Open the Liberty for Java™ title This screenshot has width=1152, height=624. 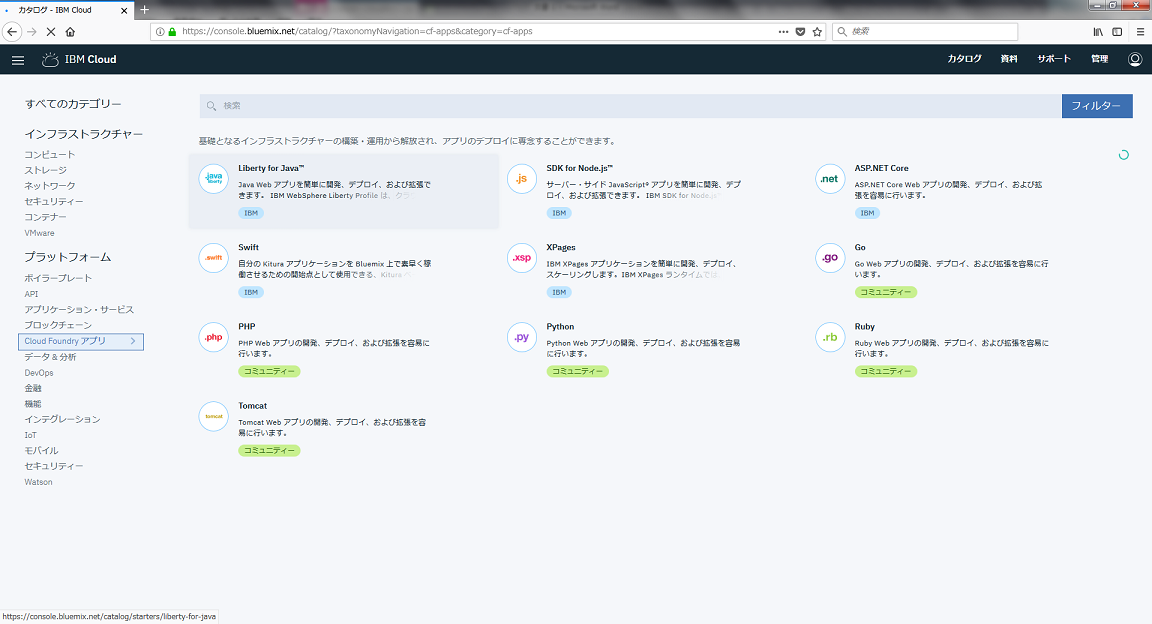pyautogui.click(x=271, y=168)
